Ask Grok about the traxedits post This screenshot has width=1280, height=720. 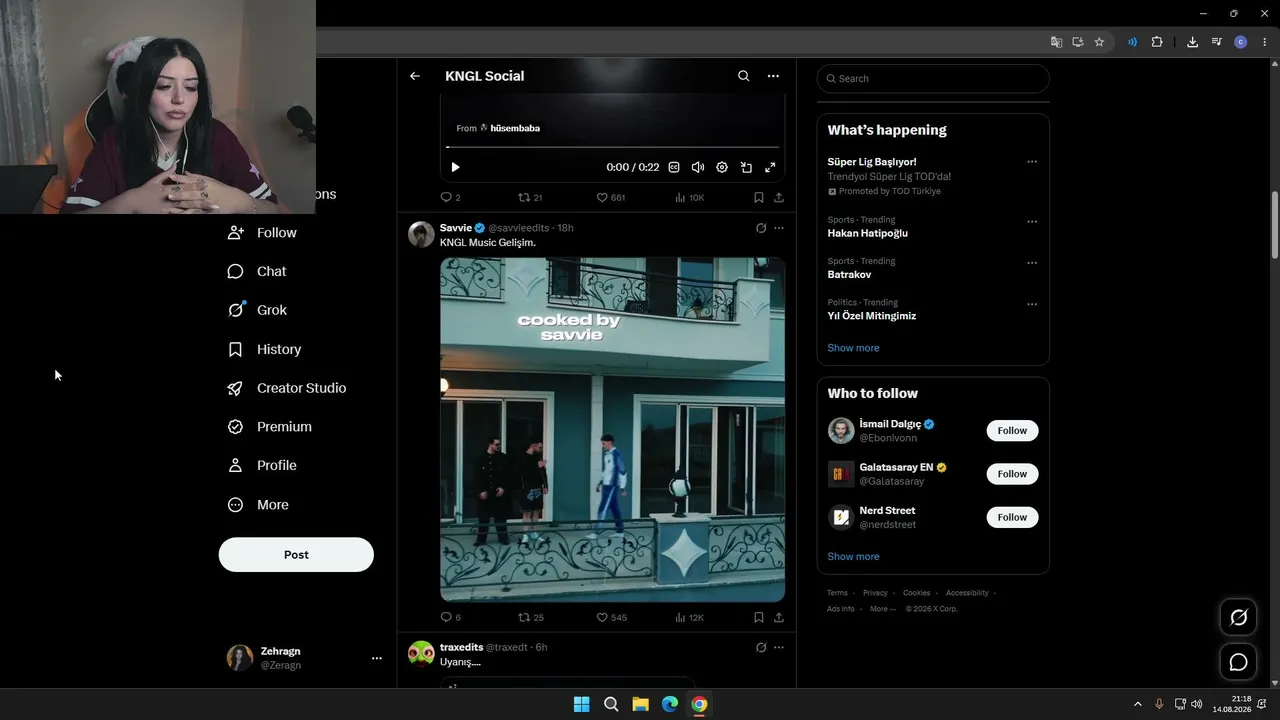(x=761, y=647)
